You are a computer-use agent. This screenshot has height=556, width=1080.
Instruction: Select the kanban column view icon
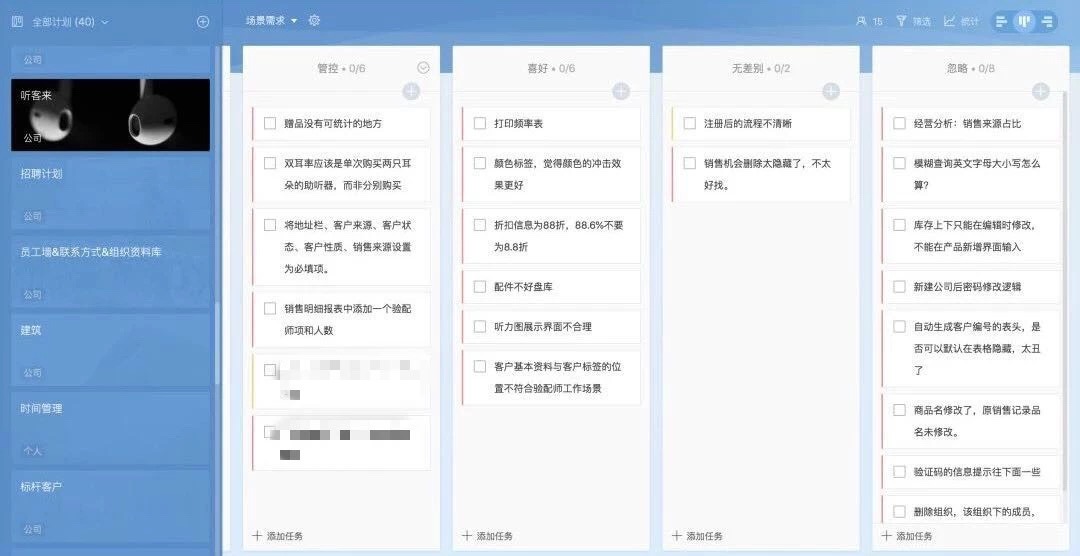coord(1025,21)
